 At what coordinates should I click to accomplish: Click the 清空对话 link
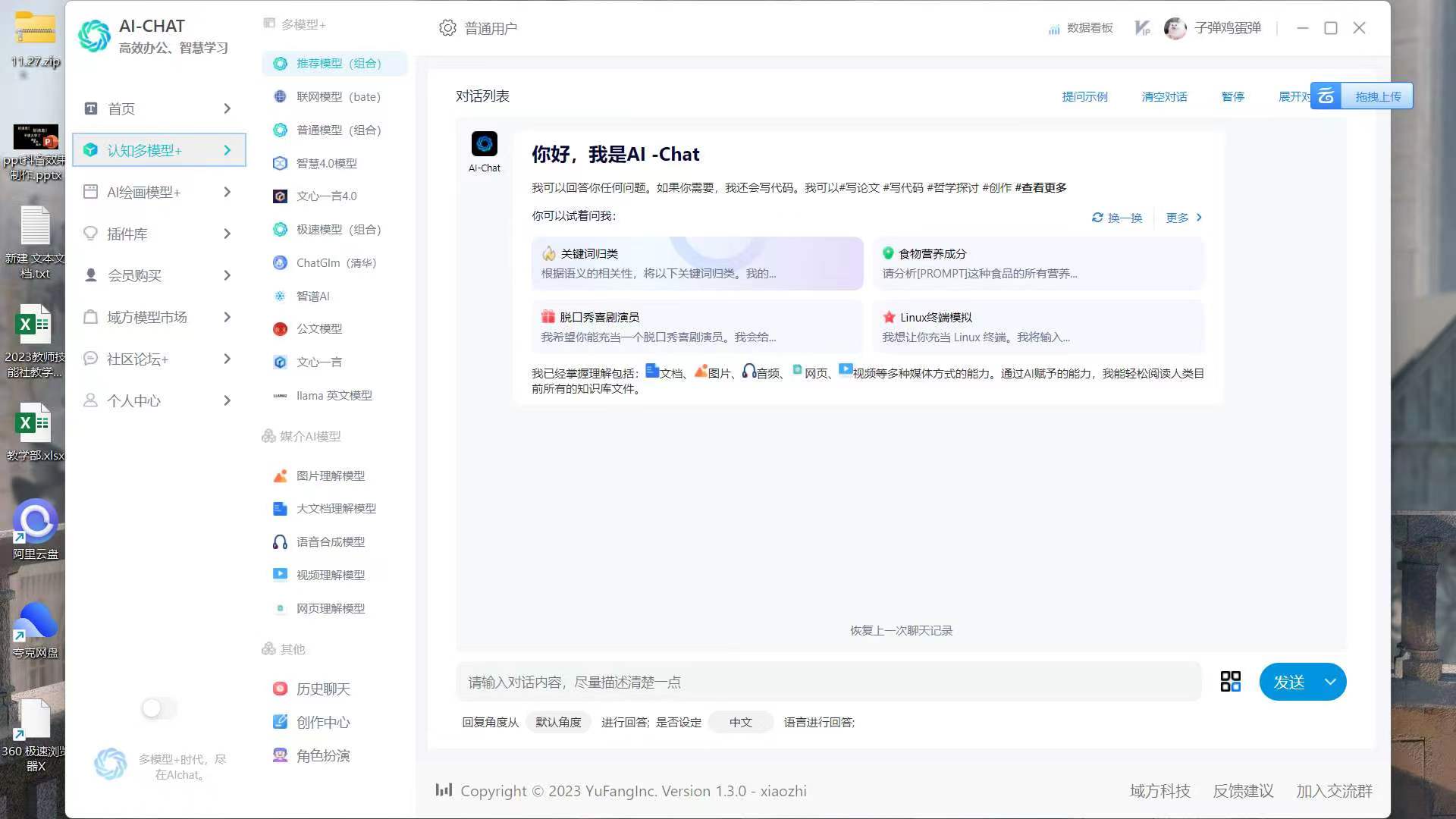click(x=1164, y=96)
